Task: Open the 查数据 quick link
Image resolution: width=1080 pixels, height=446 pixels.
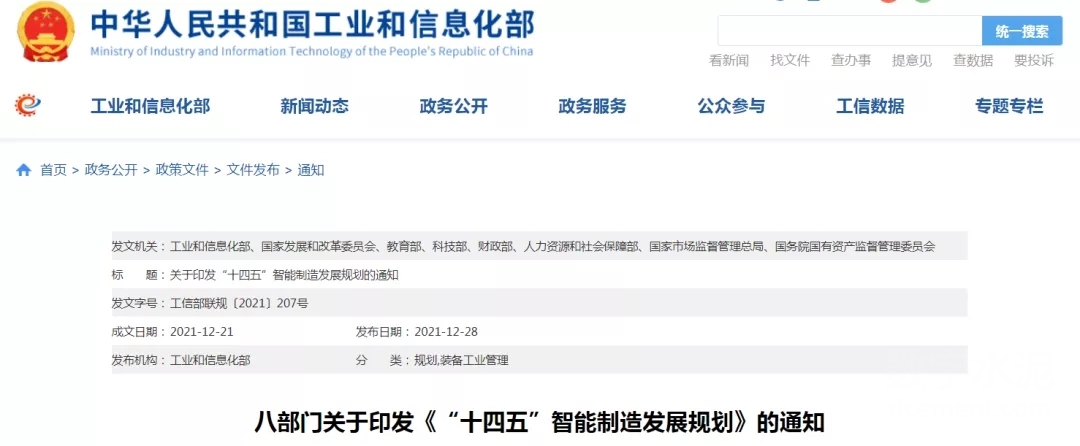Action: pos(973,61)
